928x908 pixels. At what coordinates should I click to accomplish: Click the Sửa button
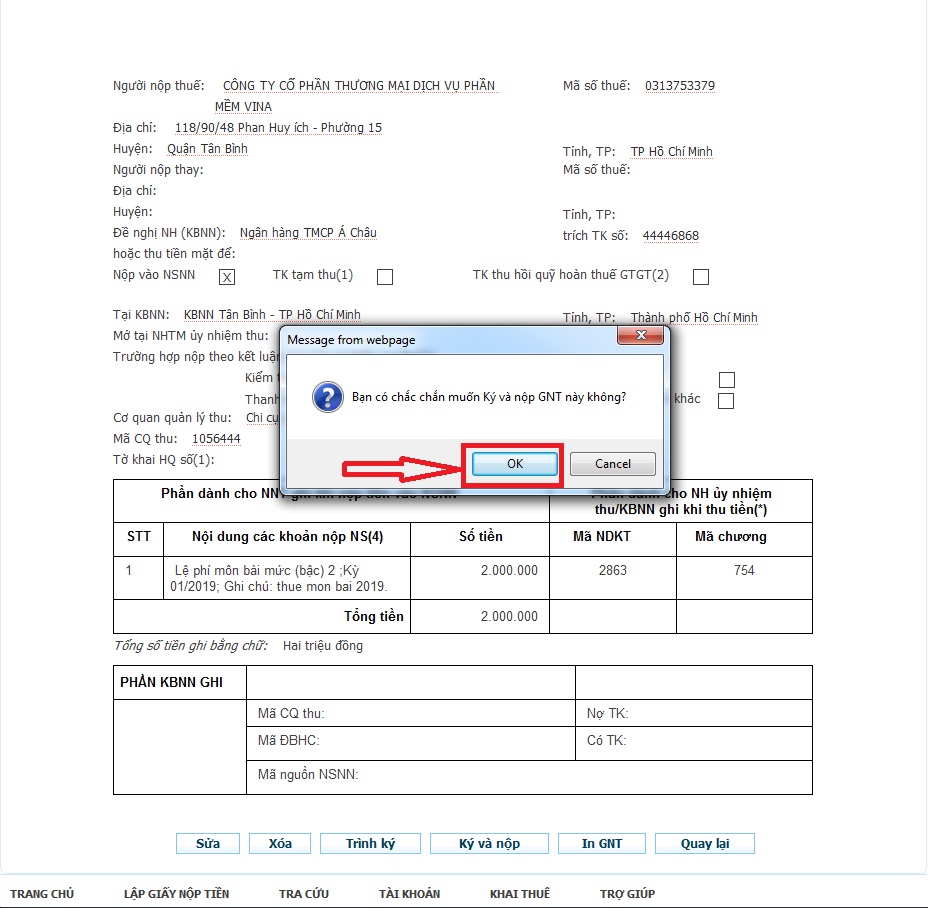pos(208,843)
